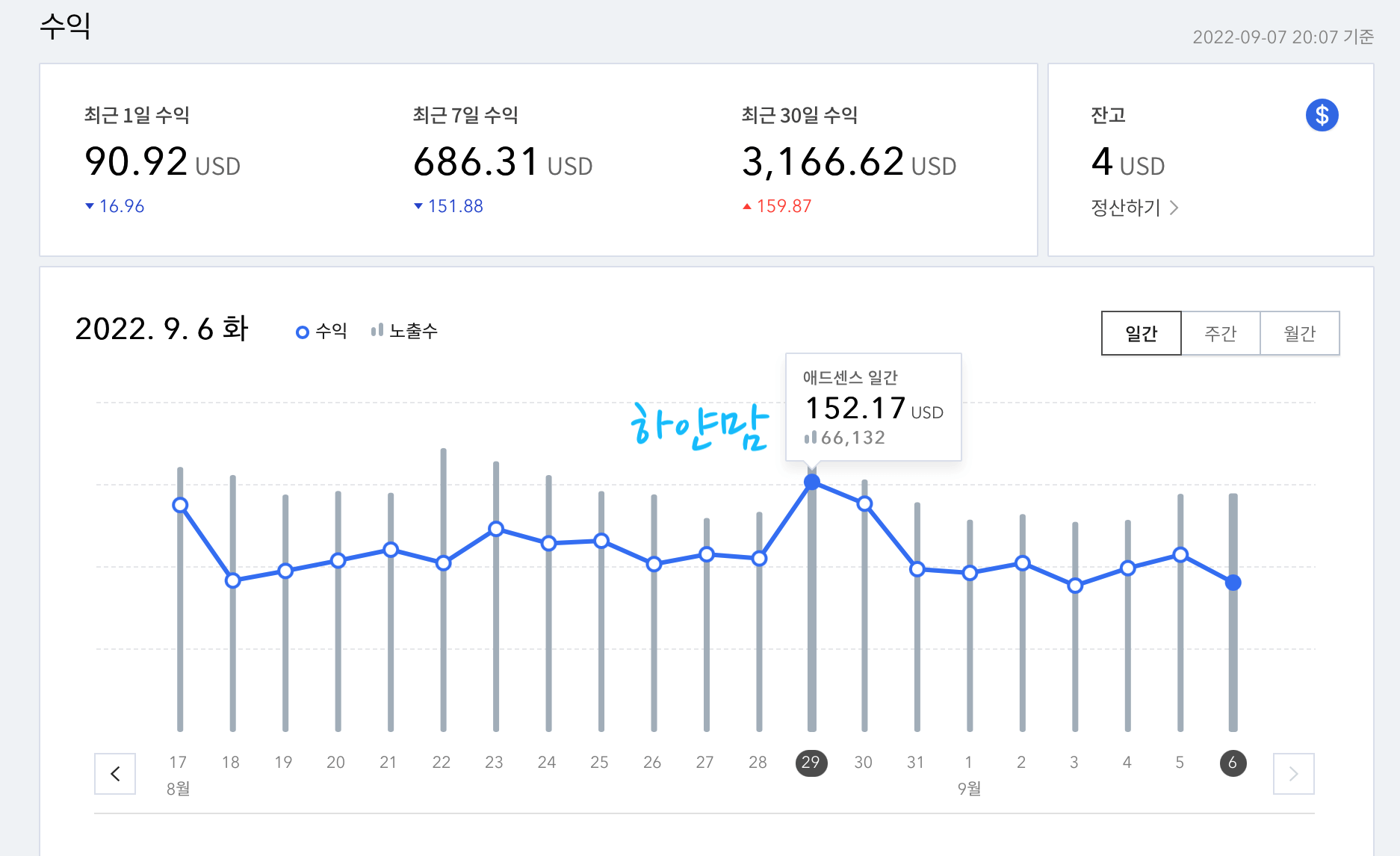Viewport: 1400px width, 856px height.
Task: Click the date label 17 under 8월
Action: click(179, 762)
